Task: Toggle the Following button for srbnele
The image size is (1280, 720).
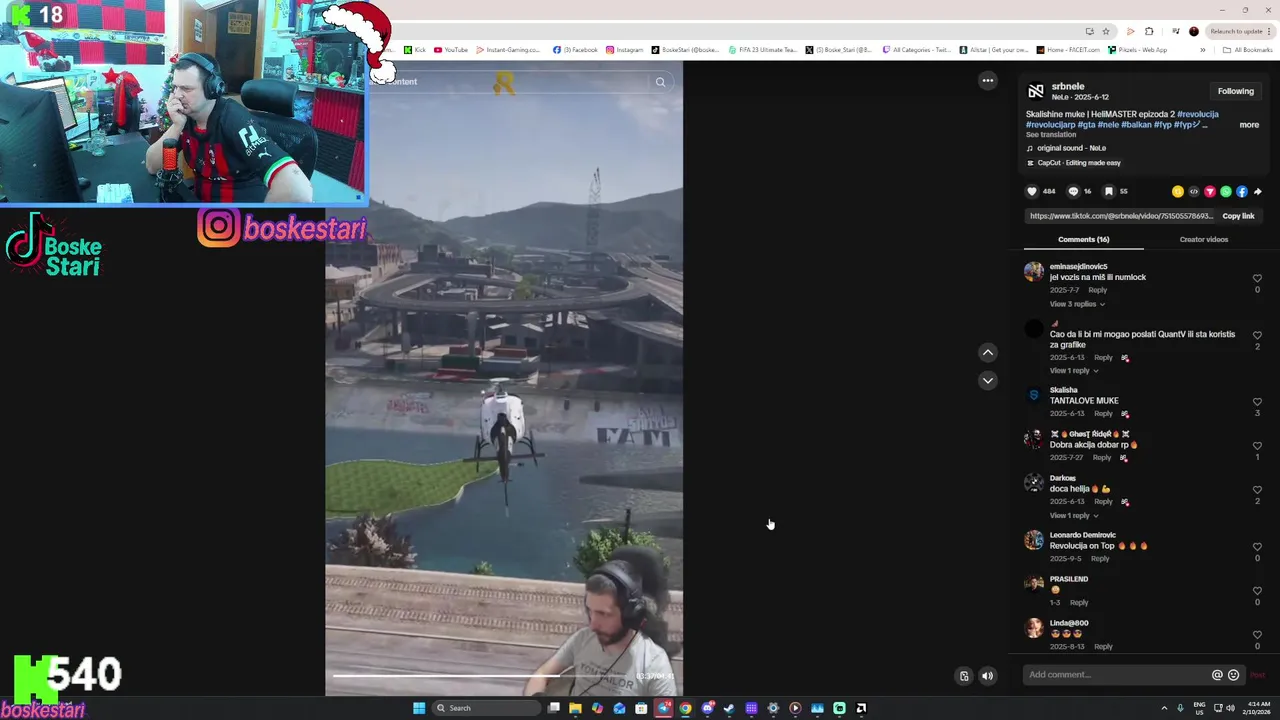Action: (x=1235, y=91)
